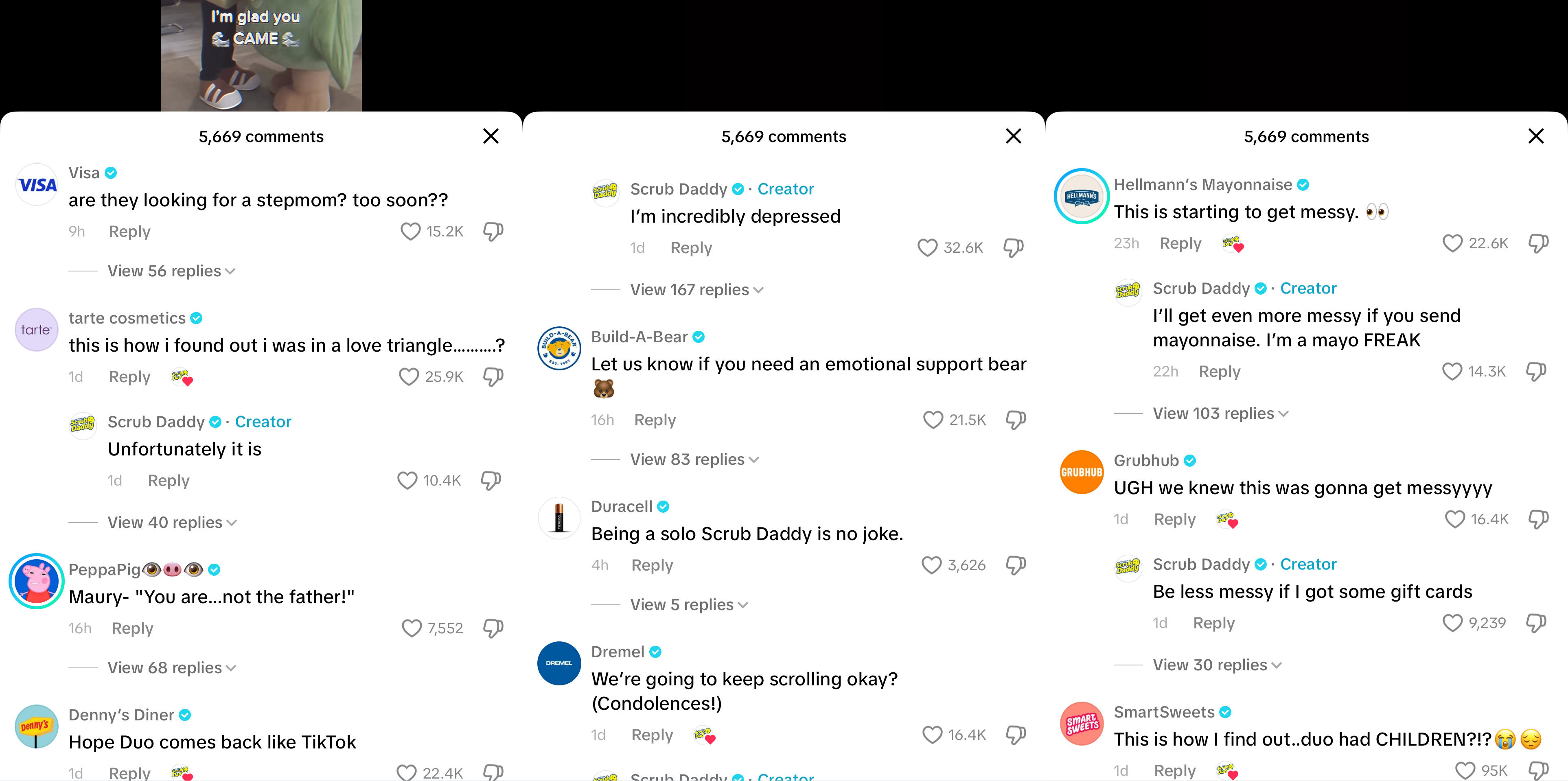Like Visa's stepmom comment
Viewport: 1568px width, 781px height.
[410, 231]
